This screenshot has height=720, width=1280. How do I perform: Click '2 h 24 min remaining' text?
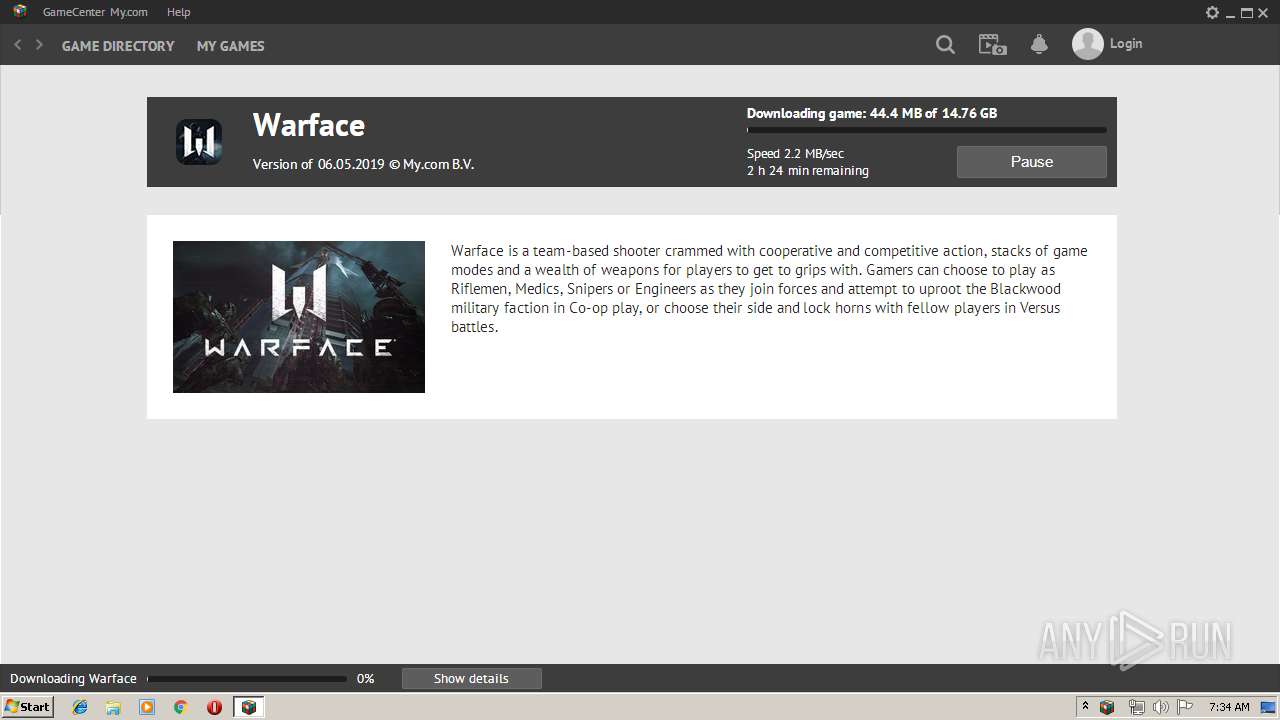[808, 171]
